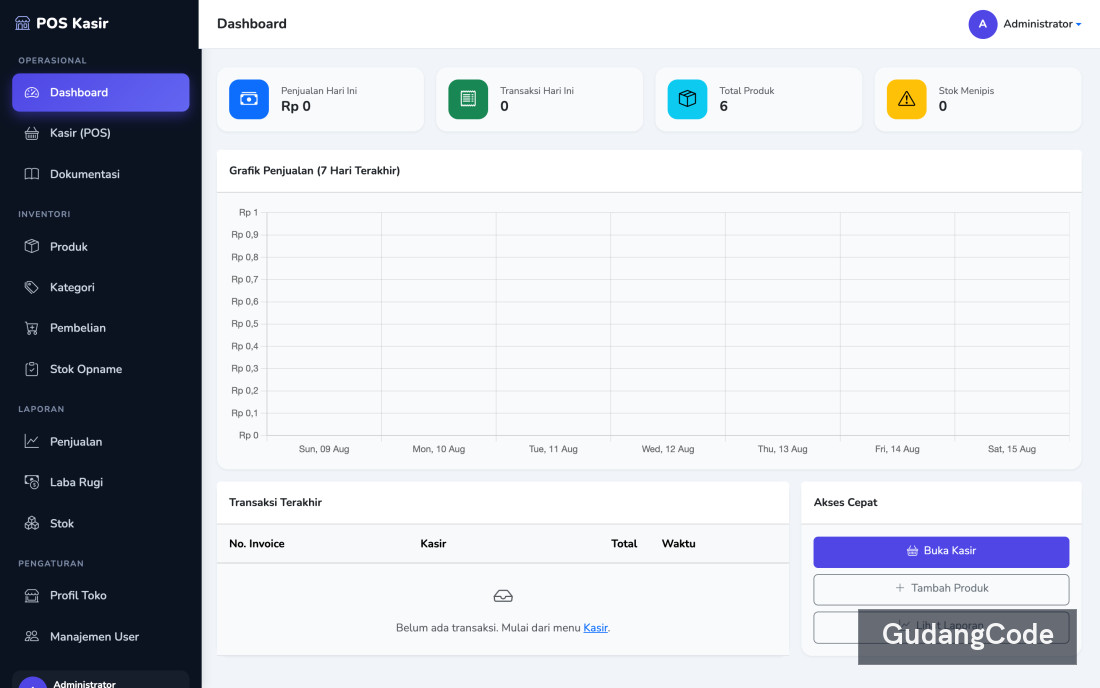Click the Dokumentasi book icon
This screenshot has width=1100, height=688.
[32, 174]
